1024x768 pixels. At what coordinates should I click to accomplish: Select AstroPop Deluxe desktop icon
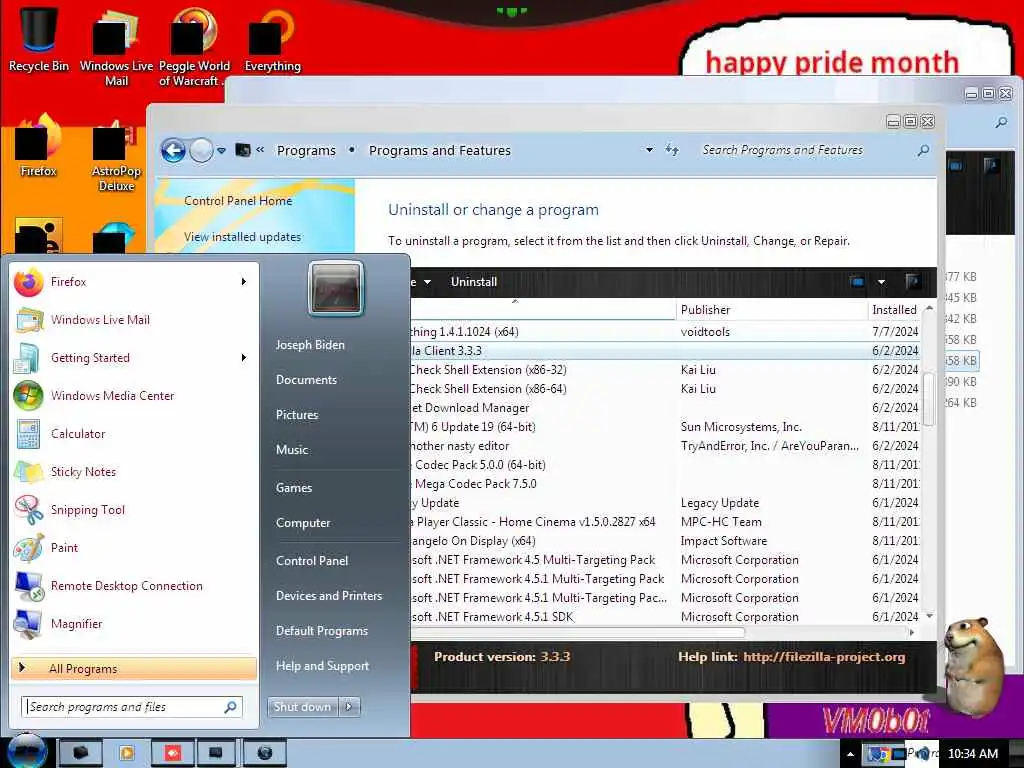116,157
